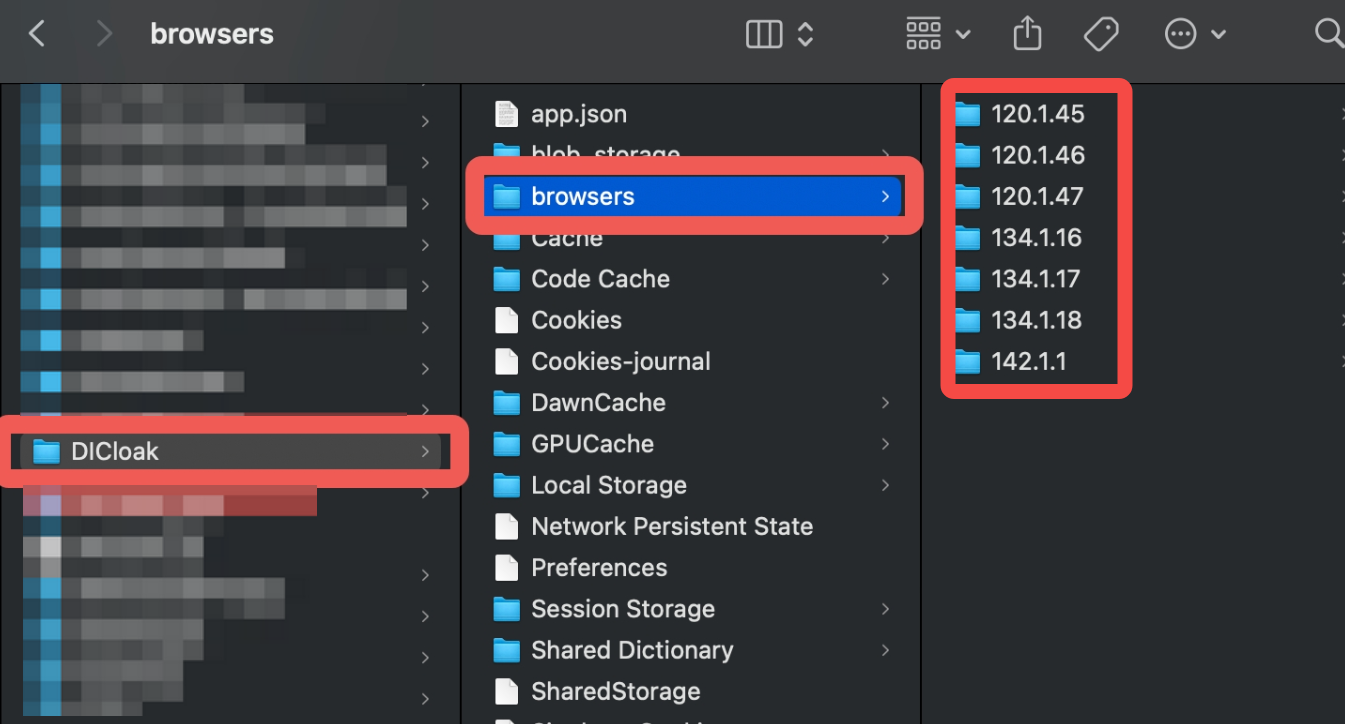Open the Session Storage folder
This screenshot has height=724, width=1345.
[x=622, y=609]
